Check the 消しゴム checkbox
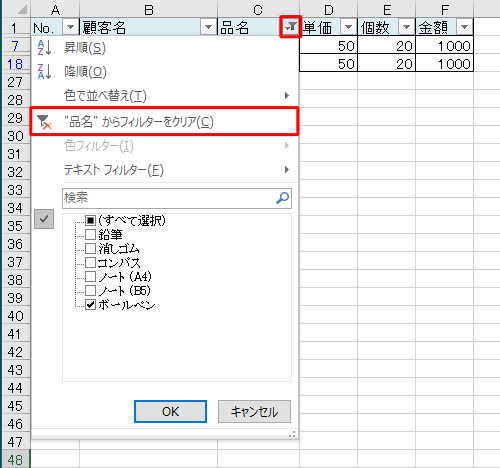The height and width of the screenshot is (468, 500). point(90,249)
